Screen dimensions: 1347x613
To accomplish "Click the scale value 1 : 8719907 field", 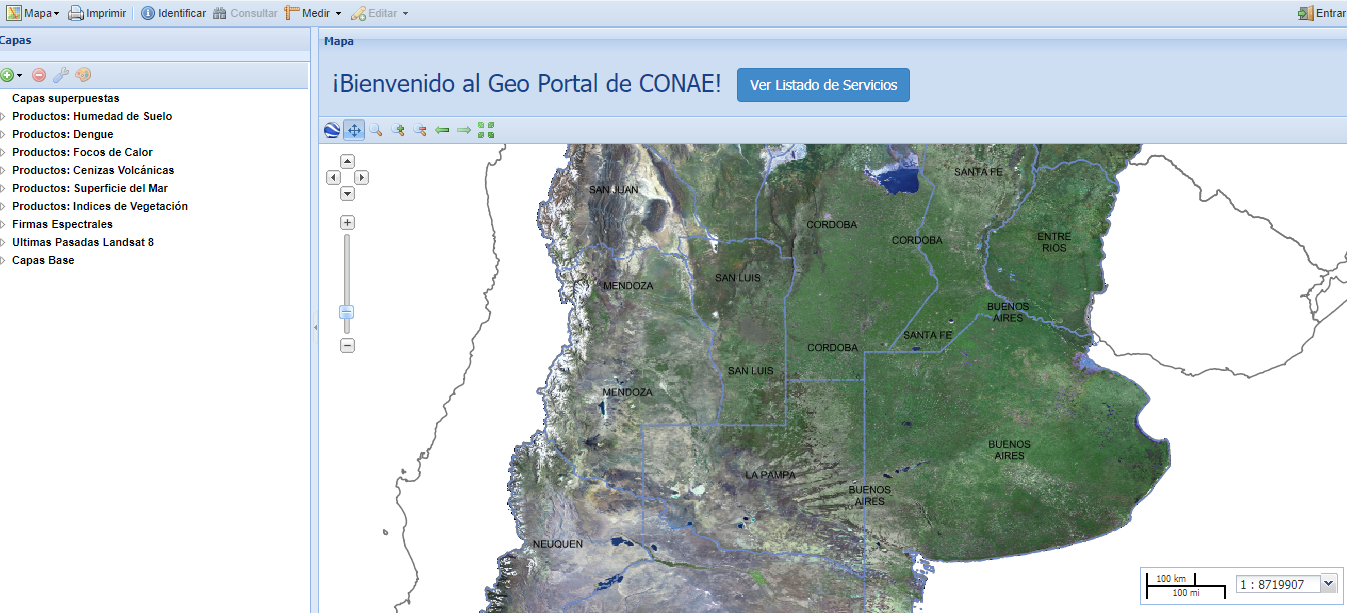I will click(1278, 584).
